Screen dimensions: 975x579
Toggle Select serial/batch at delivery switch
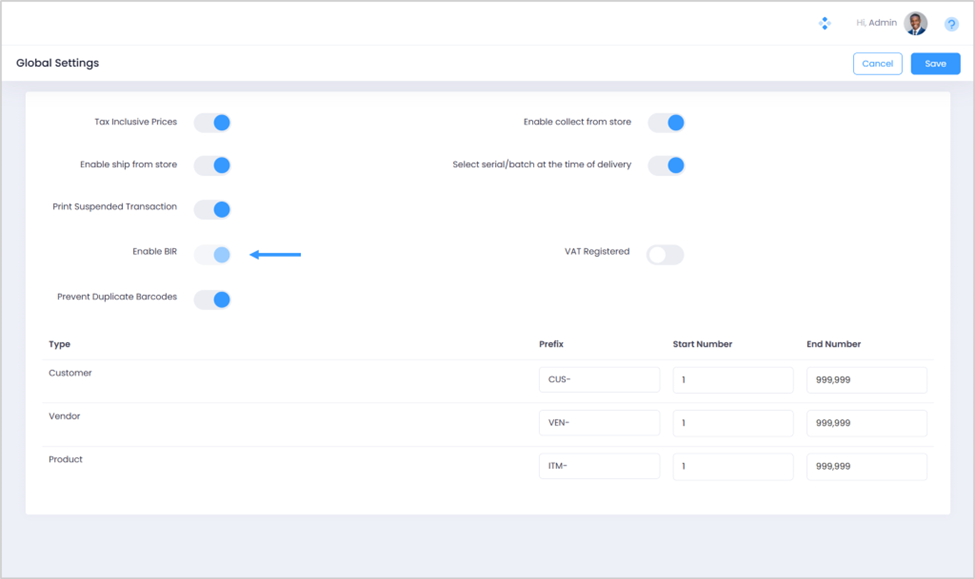click(666, 165)
